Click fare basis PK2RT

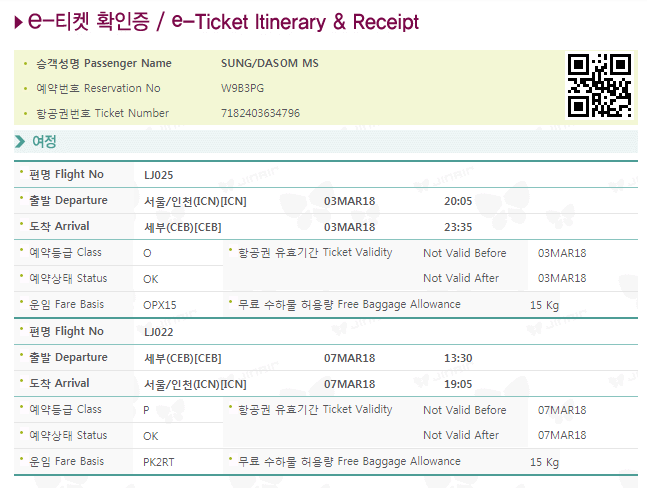(x=158, y=462)
